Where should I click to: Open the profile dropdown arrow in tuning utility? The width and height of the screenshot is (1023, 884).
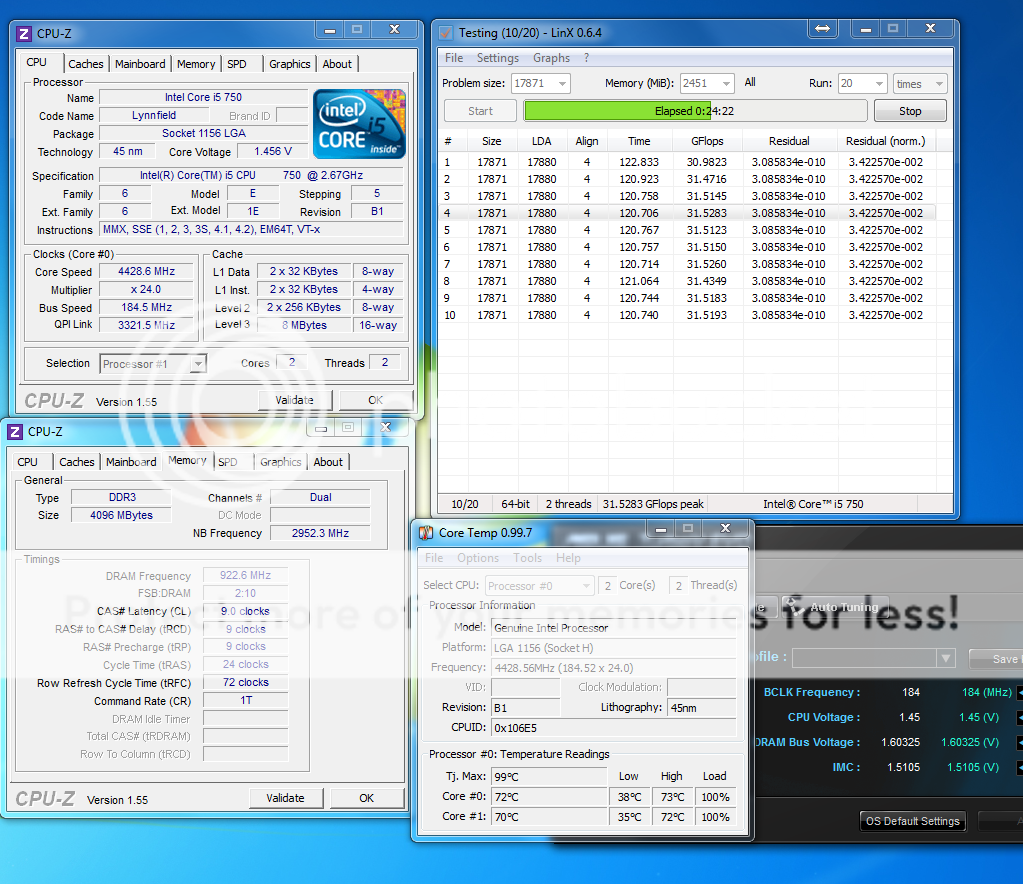pyautogui.click(x=945, y=658)
